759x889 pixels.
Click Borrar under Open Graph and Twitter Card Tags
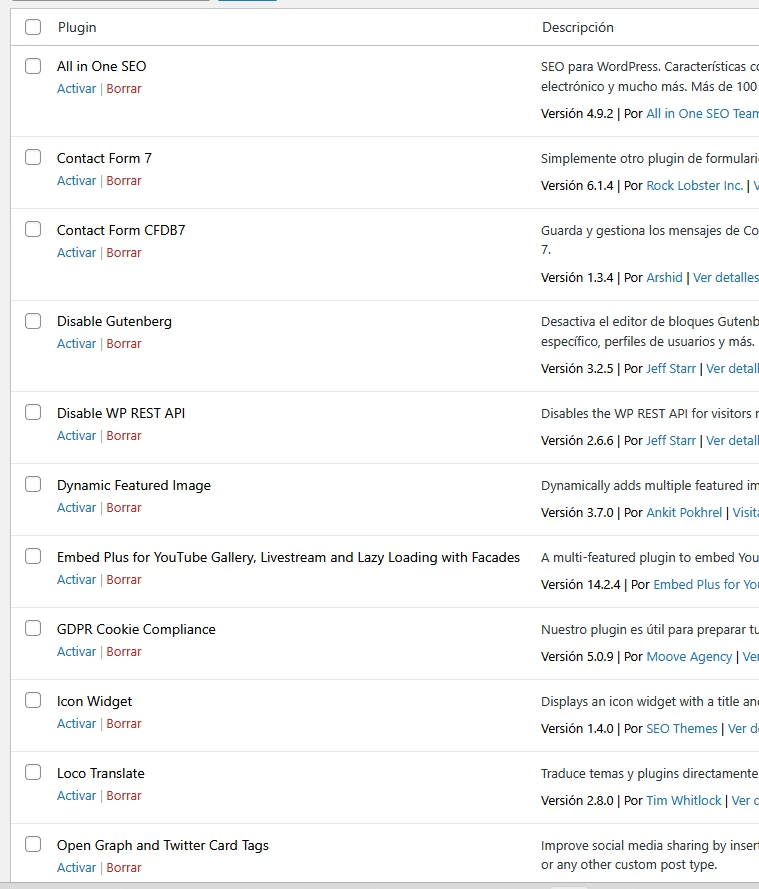(124, 867)
